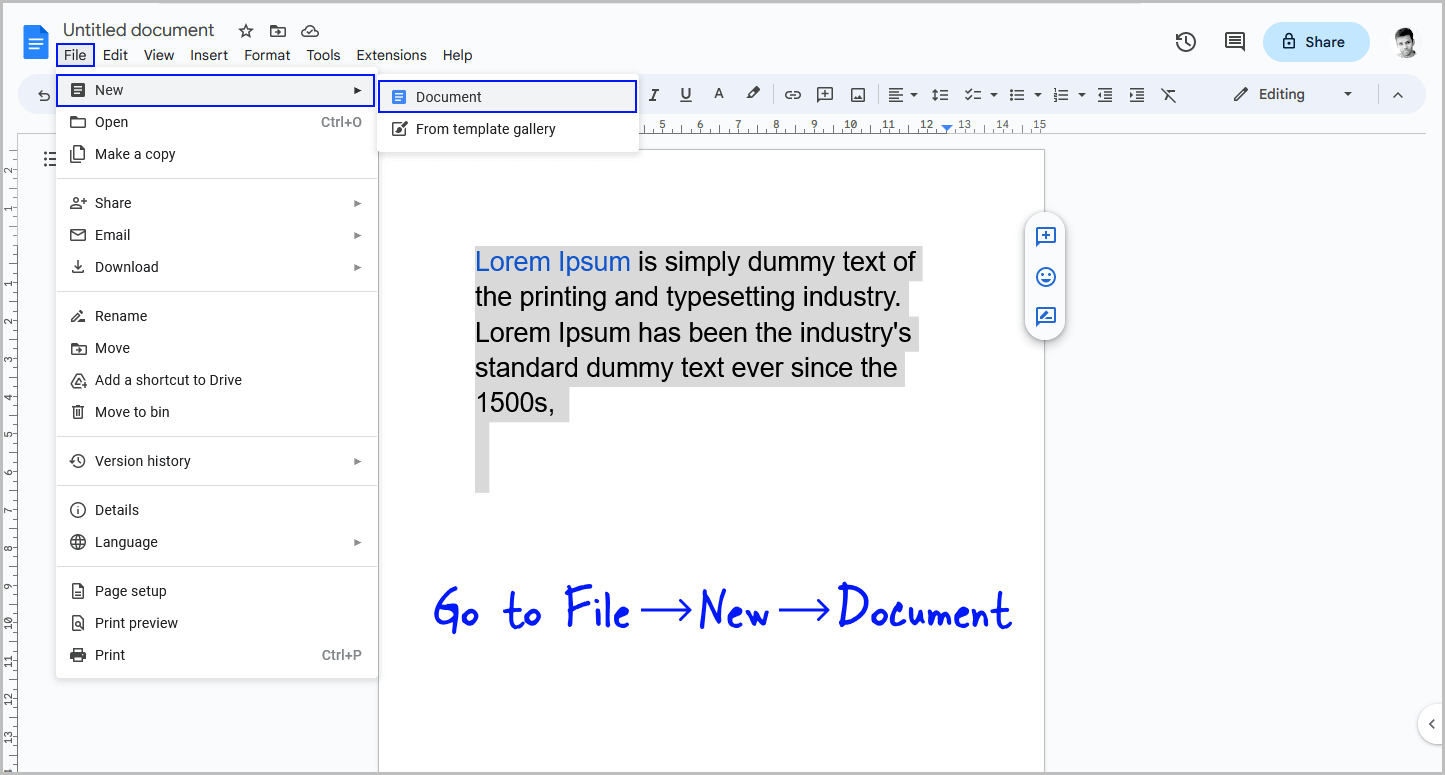
Task: Add an emoji reaction from the margin
Action: click(x=1045, y=277)
